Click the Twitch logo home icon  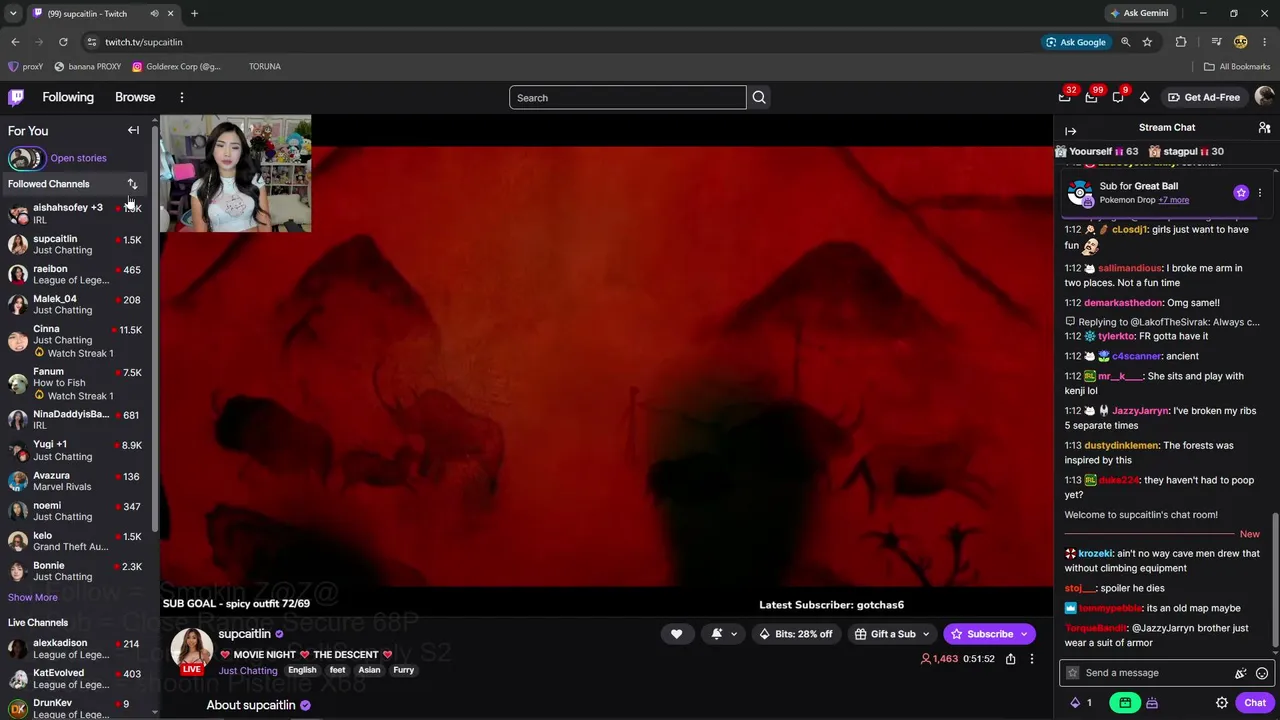pyautogui.click(x=16, y=97)
